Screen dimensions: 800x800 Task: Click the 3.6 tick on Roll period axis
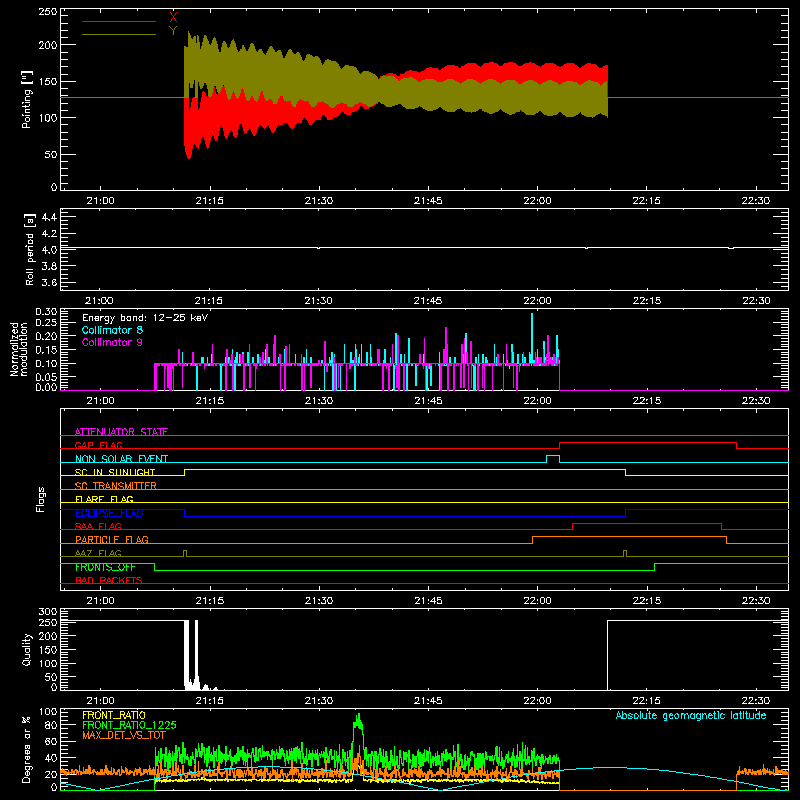(49, 282)
